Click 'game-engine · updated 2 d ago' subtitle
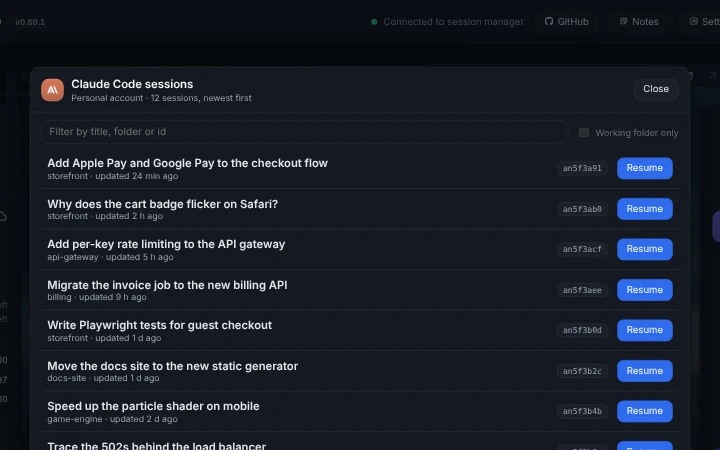Image resolution: width=720 pixels, height=450 pixels. [112, 419]
